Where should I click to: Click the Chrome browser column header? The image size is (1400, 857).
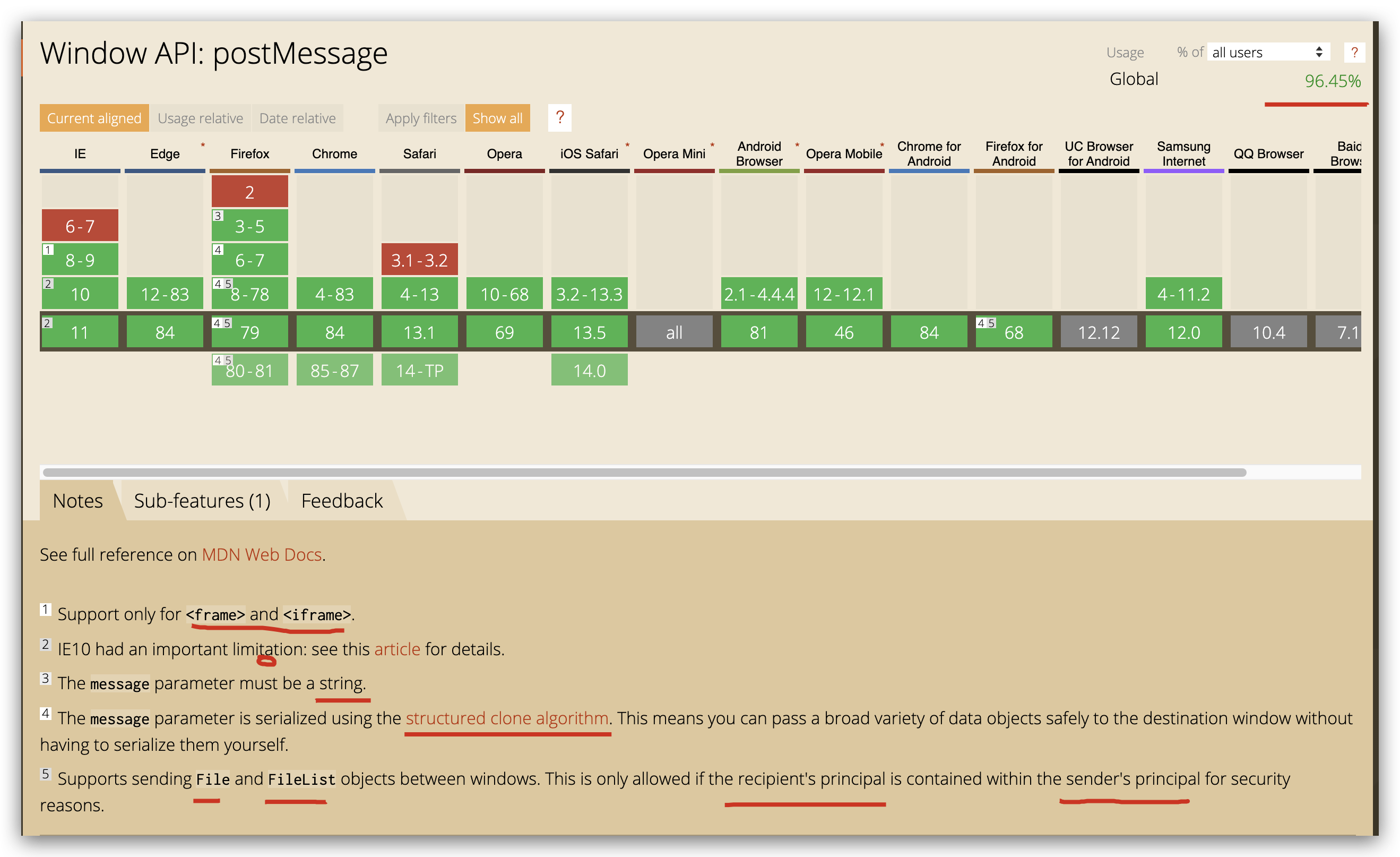(x=335, y=153)
